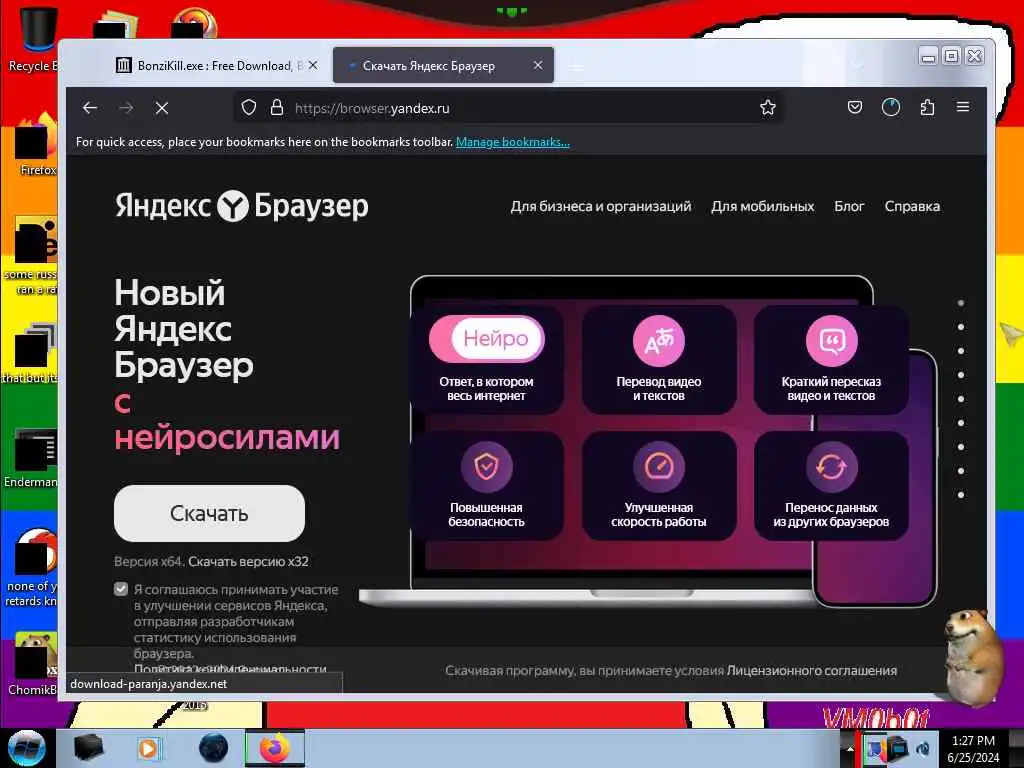Viewport: 1024px width, 768px height.
Task: Open Для бизнеса и организаций menu item
Action: point(601,206)
